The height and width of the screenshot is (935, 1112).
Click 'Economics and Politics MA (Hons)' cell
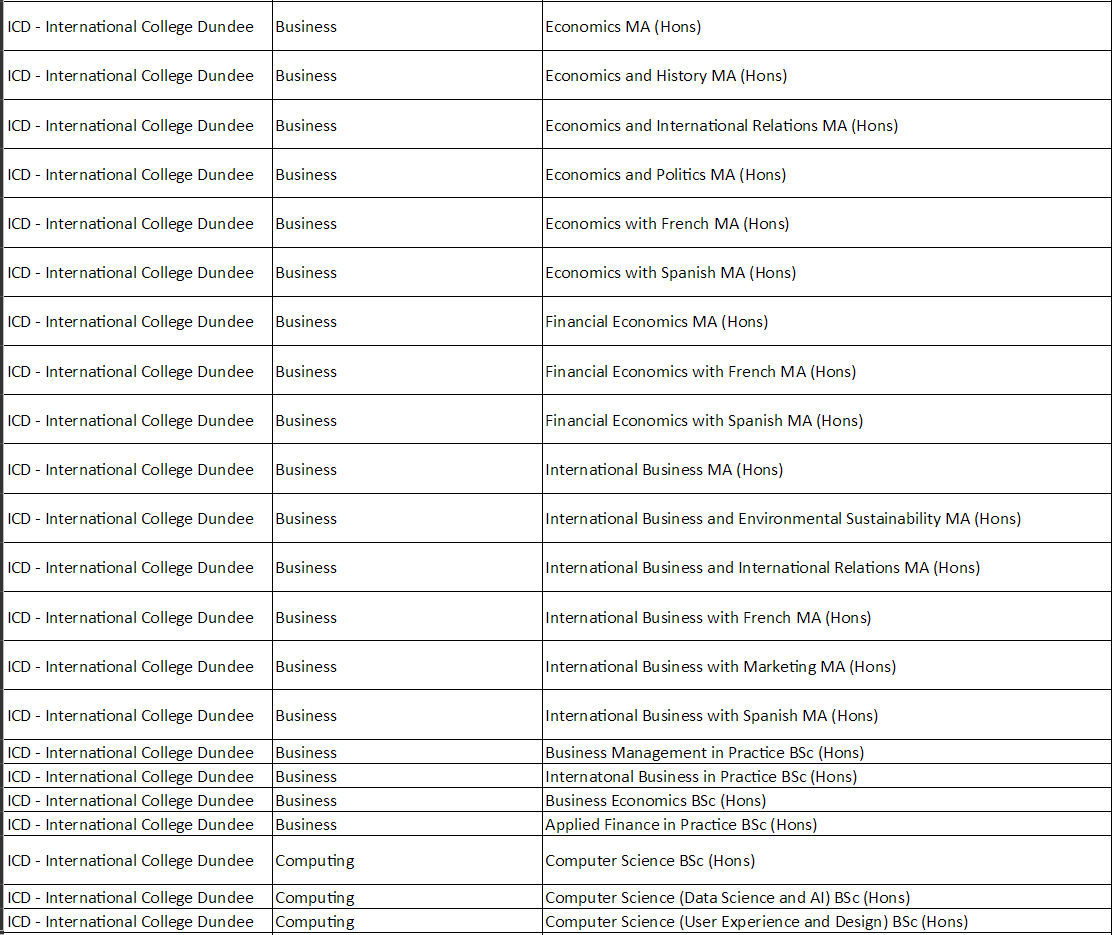click(x=827, y=174)
